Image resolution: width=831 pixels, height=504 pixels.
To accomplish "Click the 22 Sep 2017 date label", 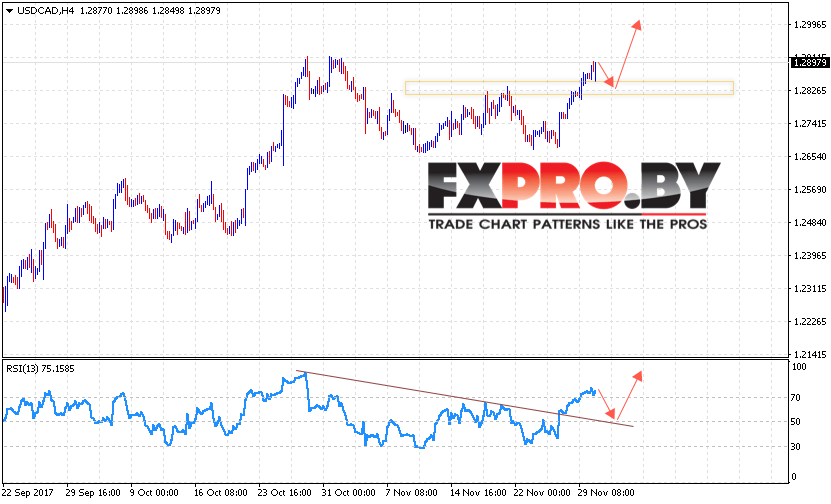I will (28, 493).
